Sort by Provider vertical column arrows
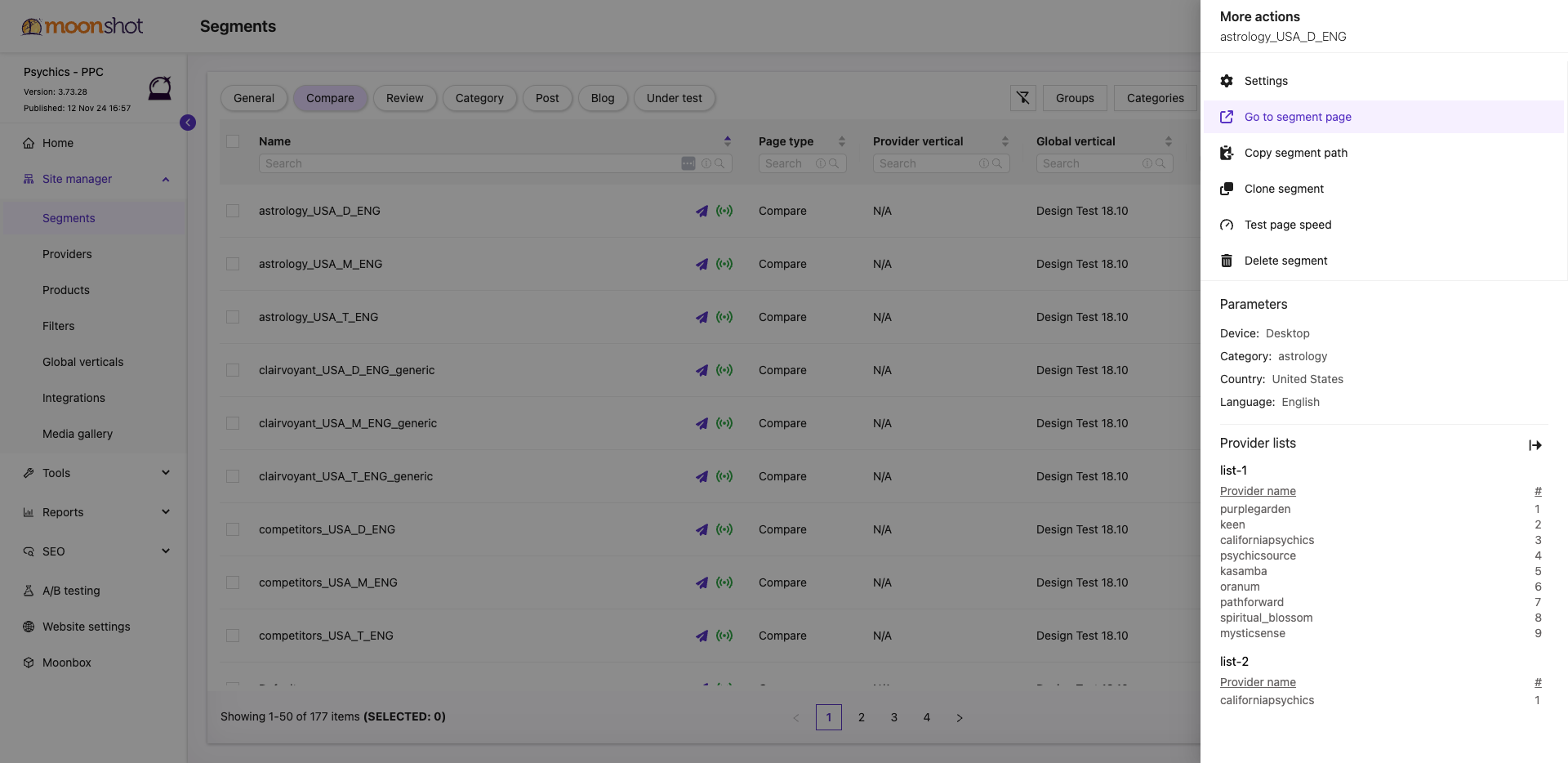This screenshot has width=1568, height=763. [1005, 141]
